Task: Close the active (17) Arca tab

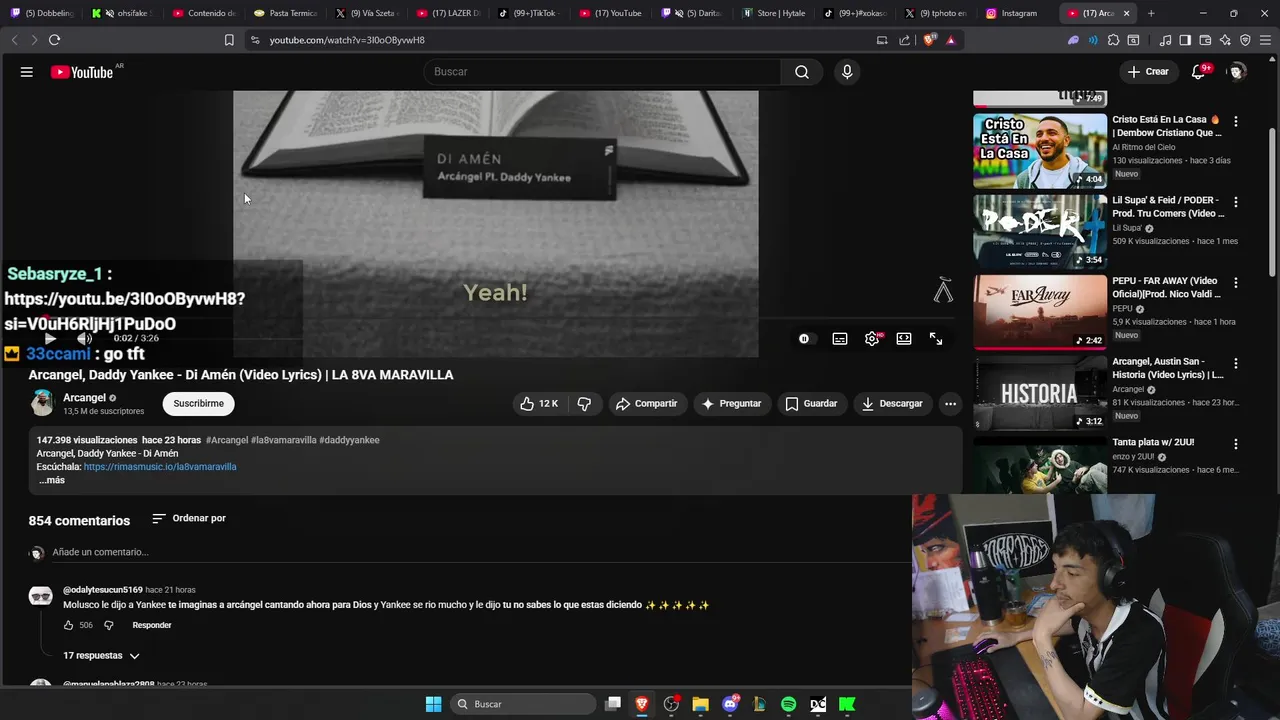Action: coord(1126,13)
